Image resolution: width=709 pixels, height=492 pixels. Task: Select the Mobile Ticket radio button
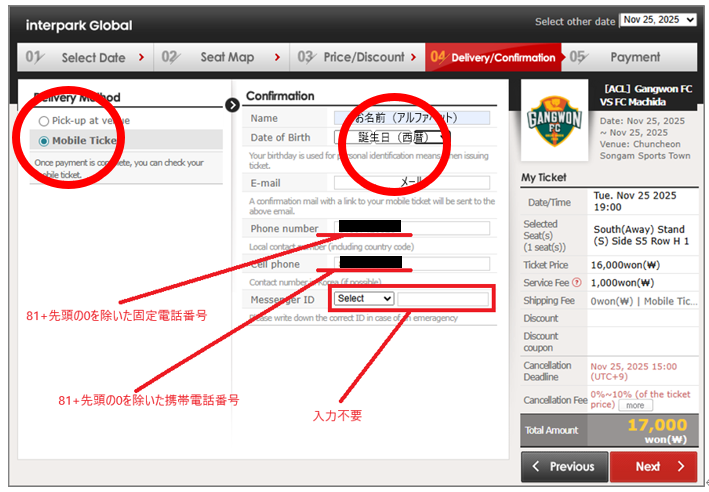[x=43, y=141]
